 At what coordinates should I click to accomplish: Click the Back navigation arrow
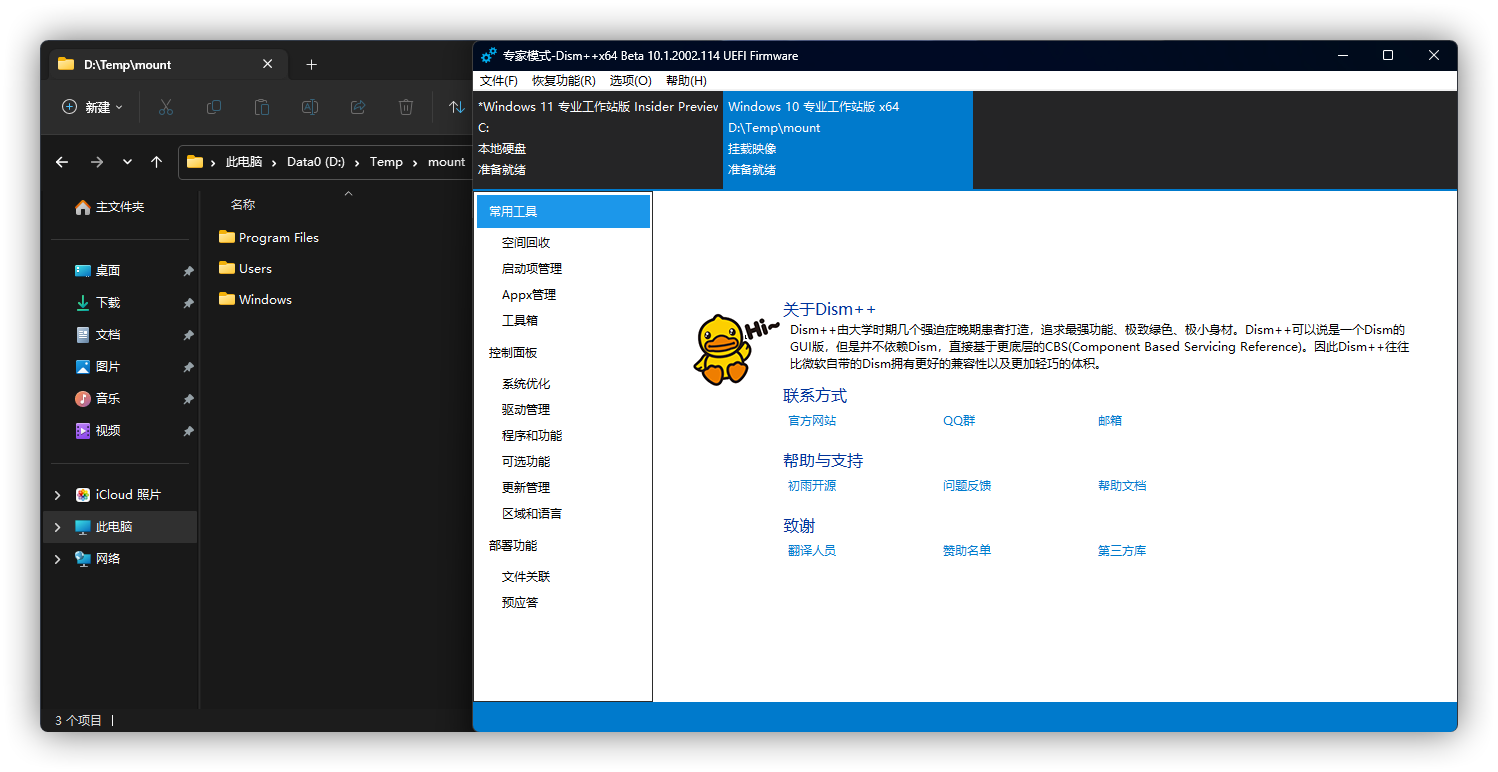pyautogui.click(x=61, y=161)
